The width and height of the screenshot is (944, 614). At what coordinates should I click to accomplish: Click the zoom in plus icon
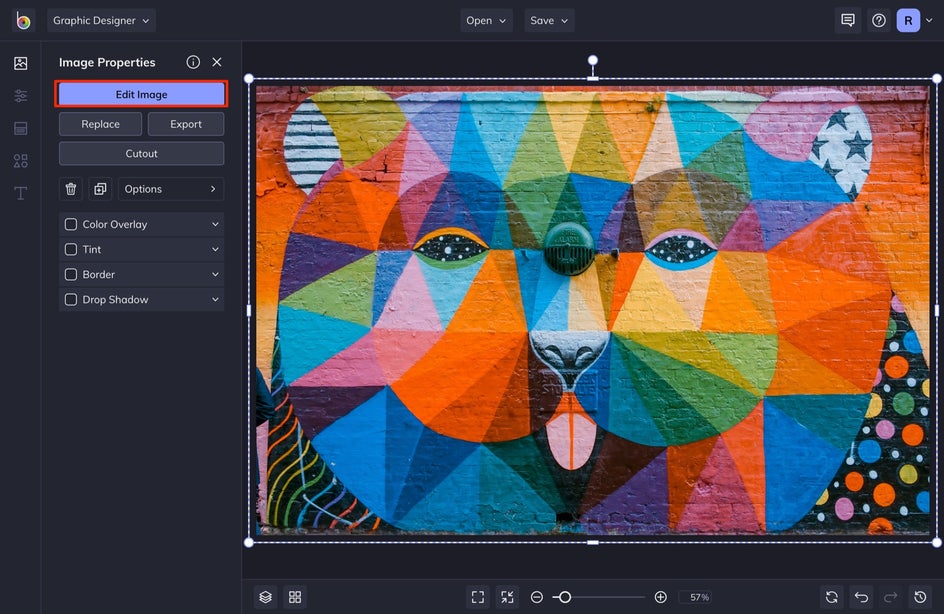click(660, 597)
